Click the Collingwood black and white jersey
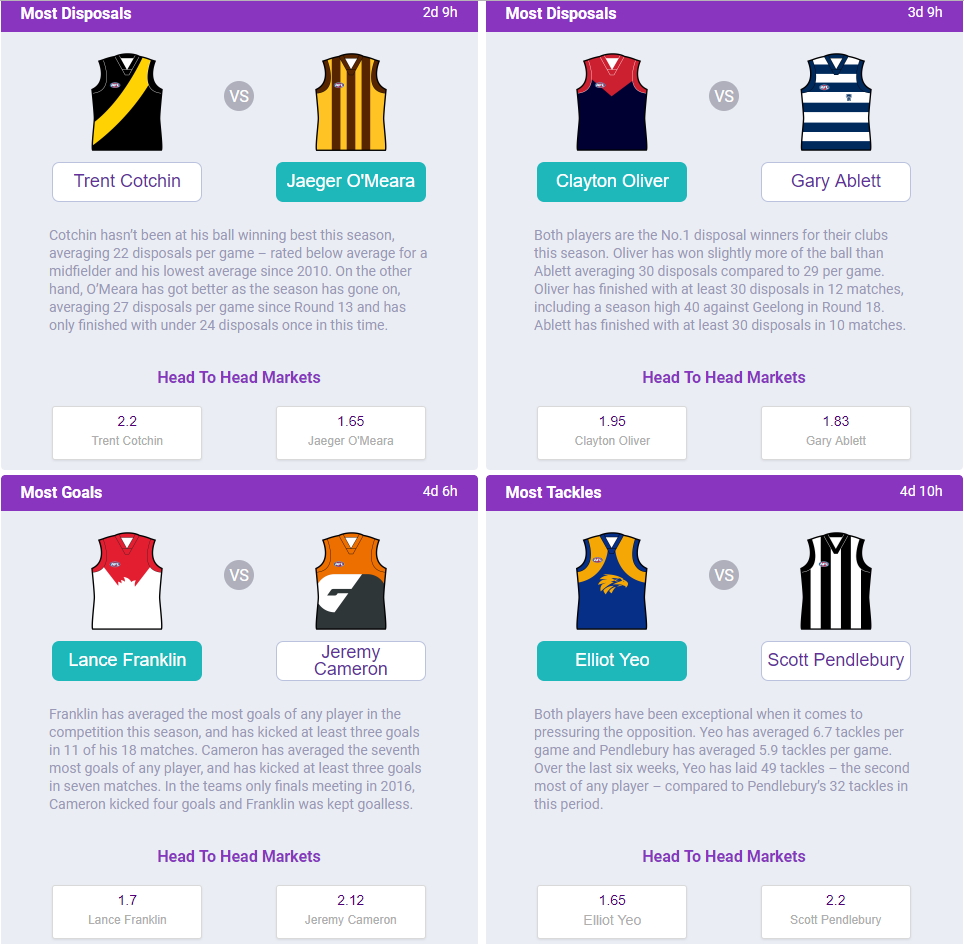The height and width of the screenshot is (944, 964). point(836,581)
